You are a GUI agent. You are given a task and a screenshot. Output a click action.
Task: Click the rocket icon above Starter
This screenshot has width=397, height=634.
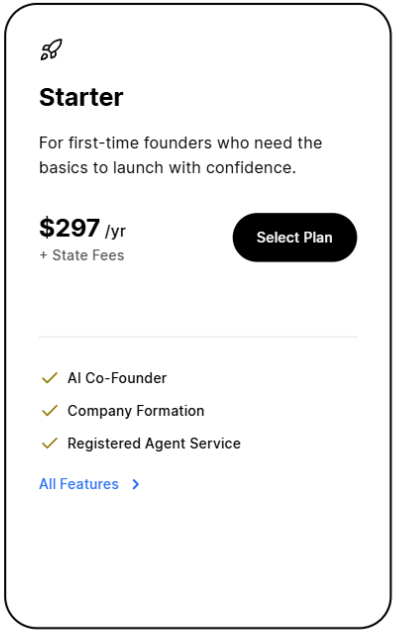(51, 50)
